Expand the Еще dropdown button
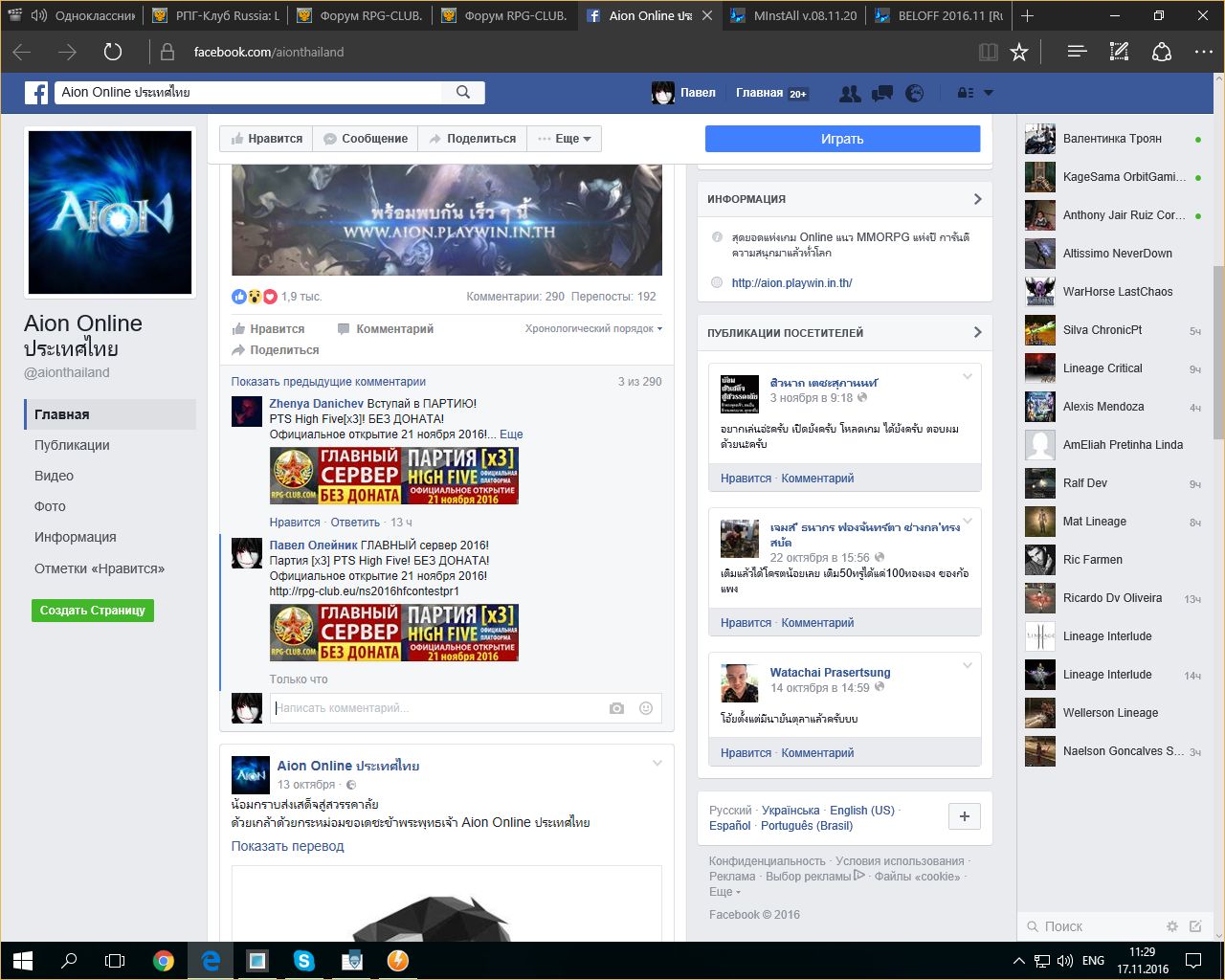This screenshot has width=1225, height=980. [565, 139]
